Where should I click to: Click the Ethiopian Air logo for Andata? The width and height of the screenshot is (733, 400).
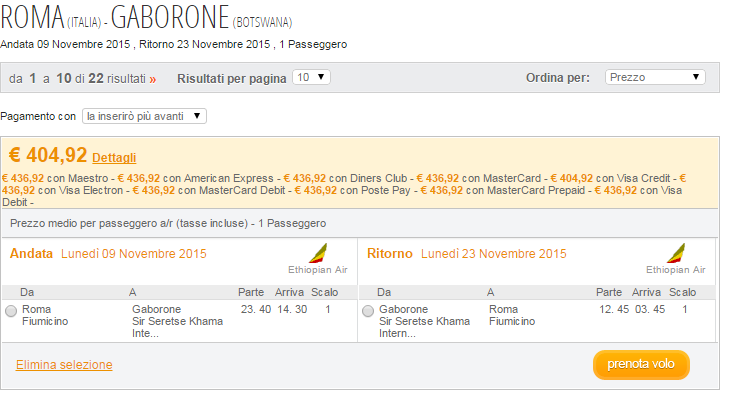point(318,253)
